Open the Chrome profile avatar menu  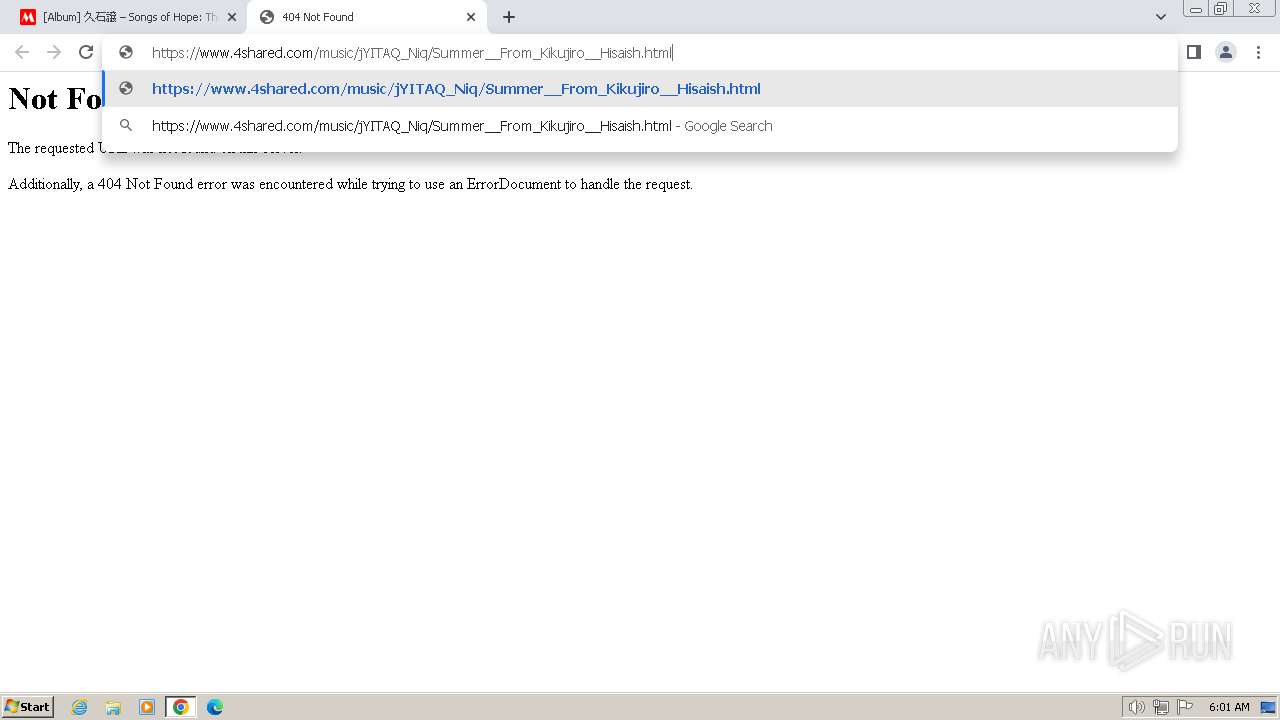coord(1226,52)
